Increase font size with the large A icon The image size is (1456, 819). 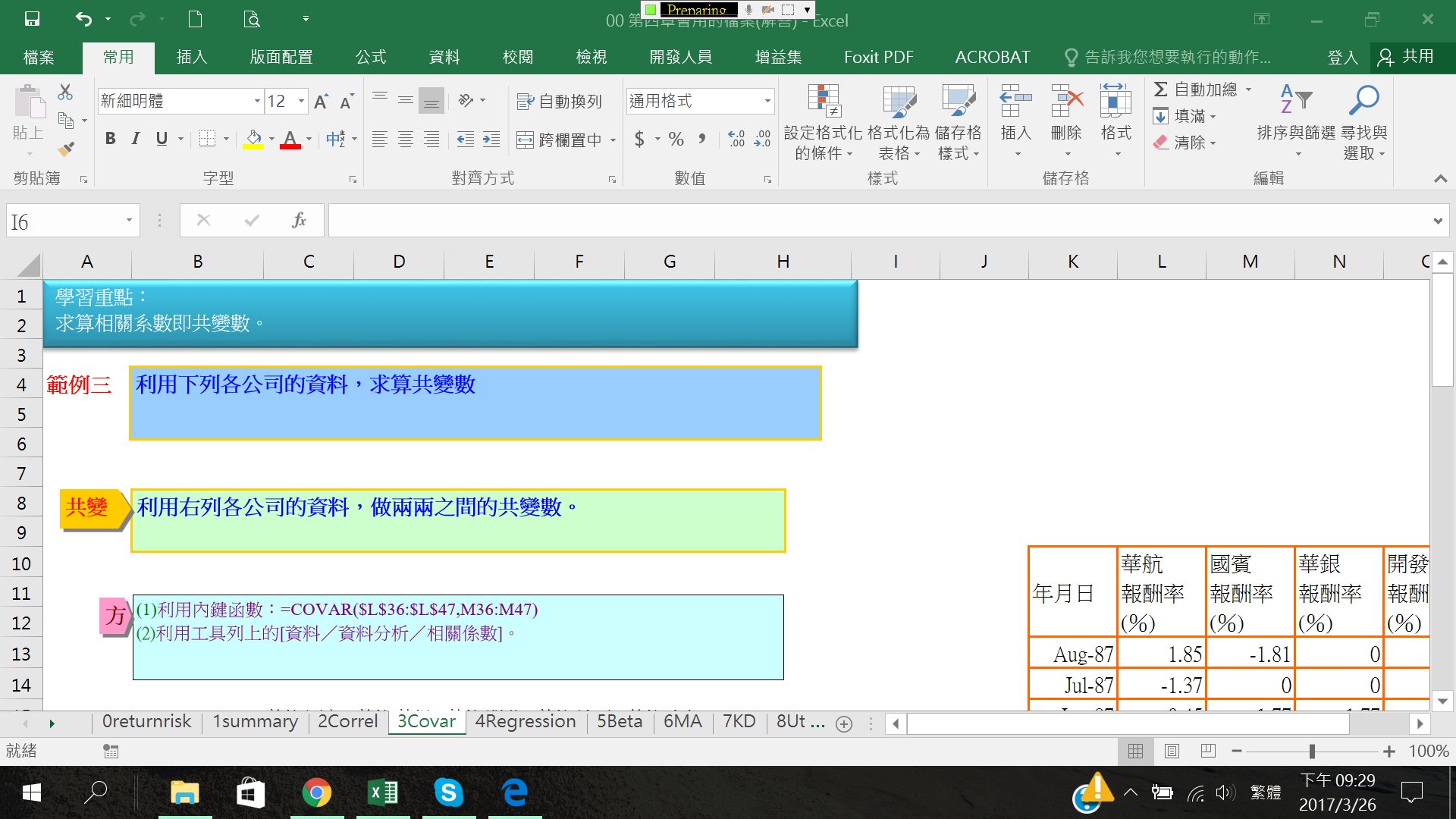coord(321,101)
